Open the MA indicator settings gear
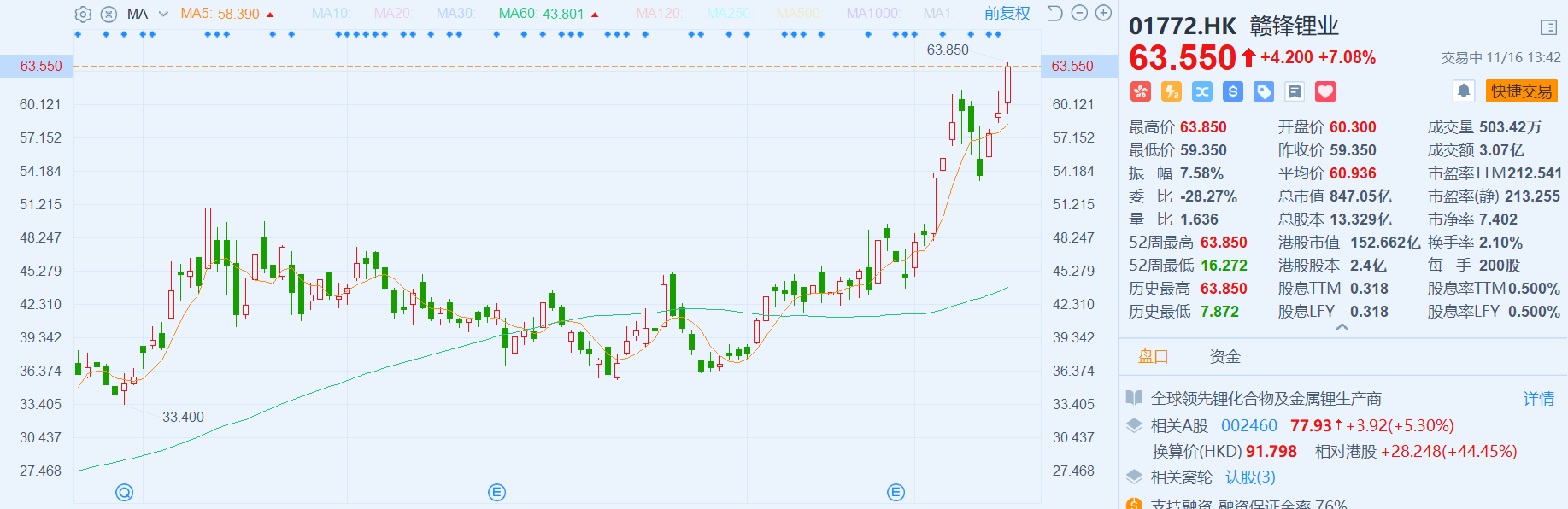 click(83, 14)
